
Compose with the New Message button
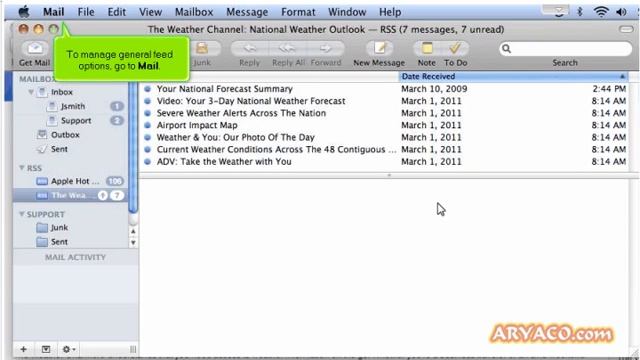[380, 49]
